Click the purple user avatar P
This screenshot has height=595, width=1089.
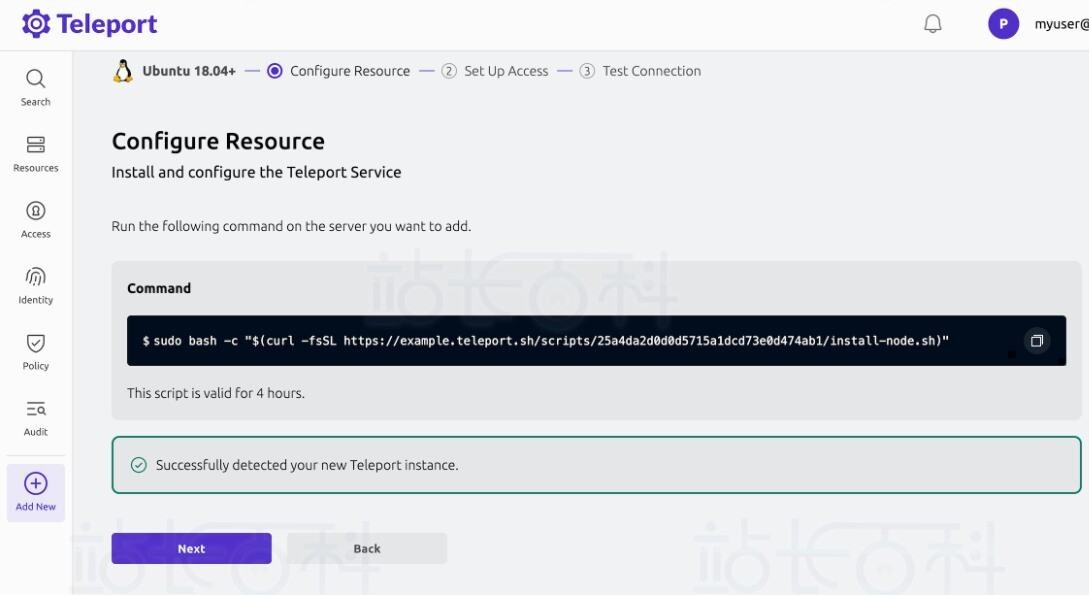click(x=1003, y=24)
